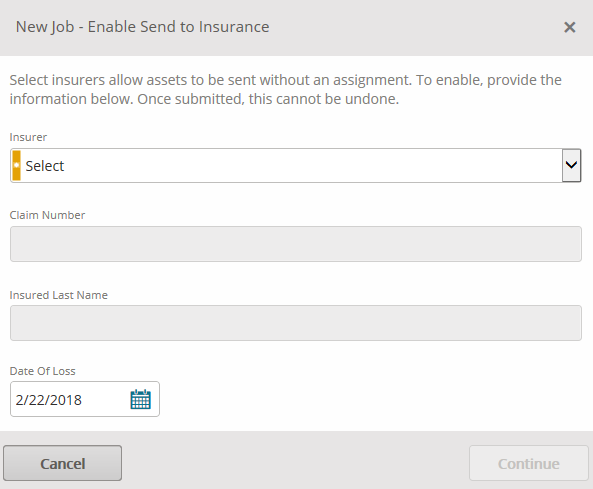Click empty footer space between Cancel and Continue
593x489 pixels.
click(x=295, y=463)
